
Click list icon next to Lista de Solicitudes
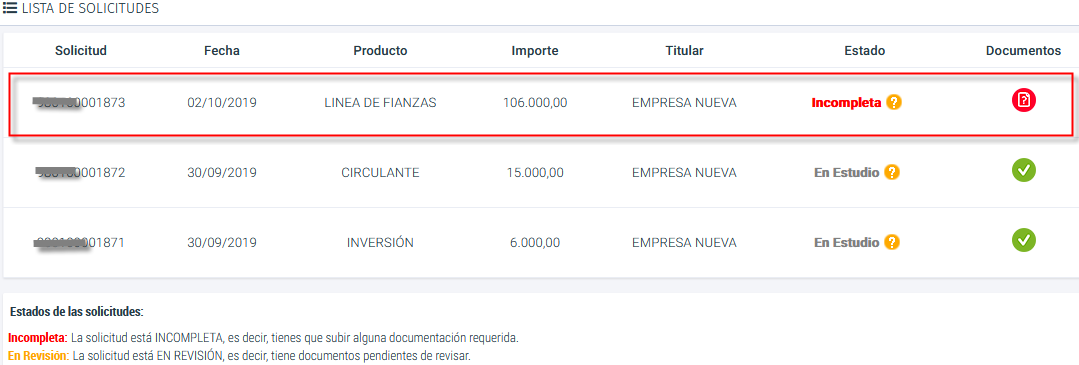(10, 9)
